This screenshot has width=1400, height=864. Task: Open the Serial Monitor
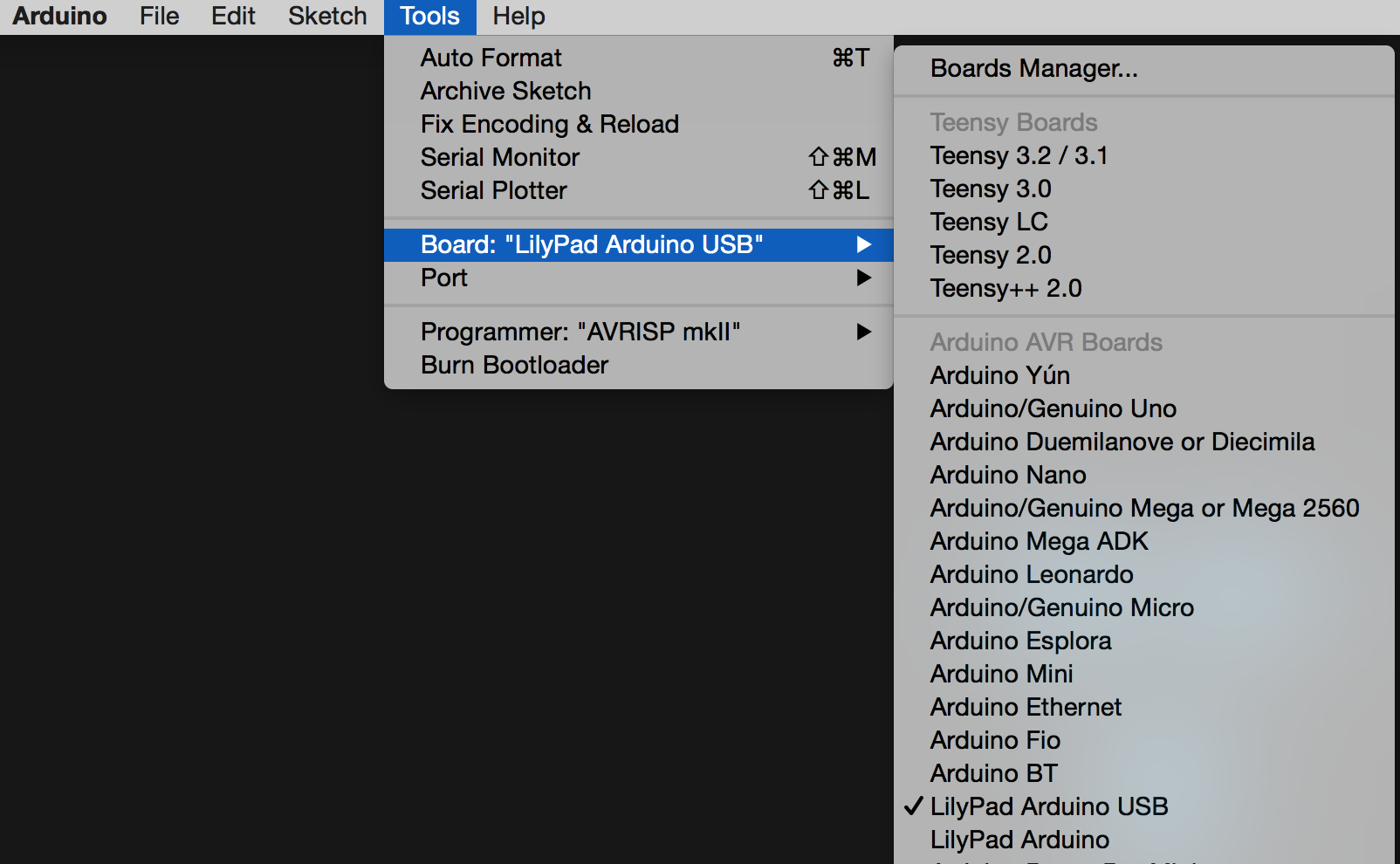(x=500, y=157)
